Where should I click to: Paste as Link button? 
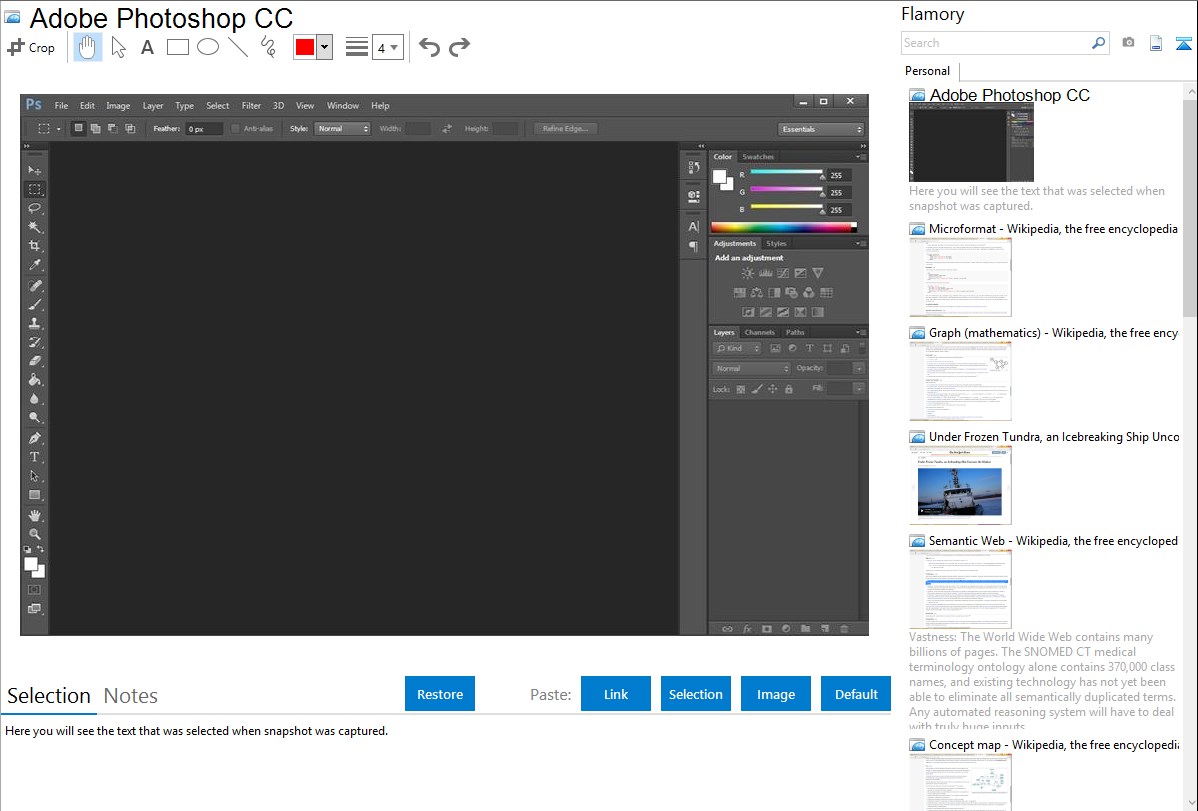pyautogui.click(x=616, y=694)
